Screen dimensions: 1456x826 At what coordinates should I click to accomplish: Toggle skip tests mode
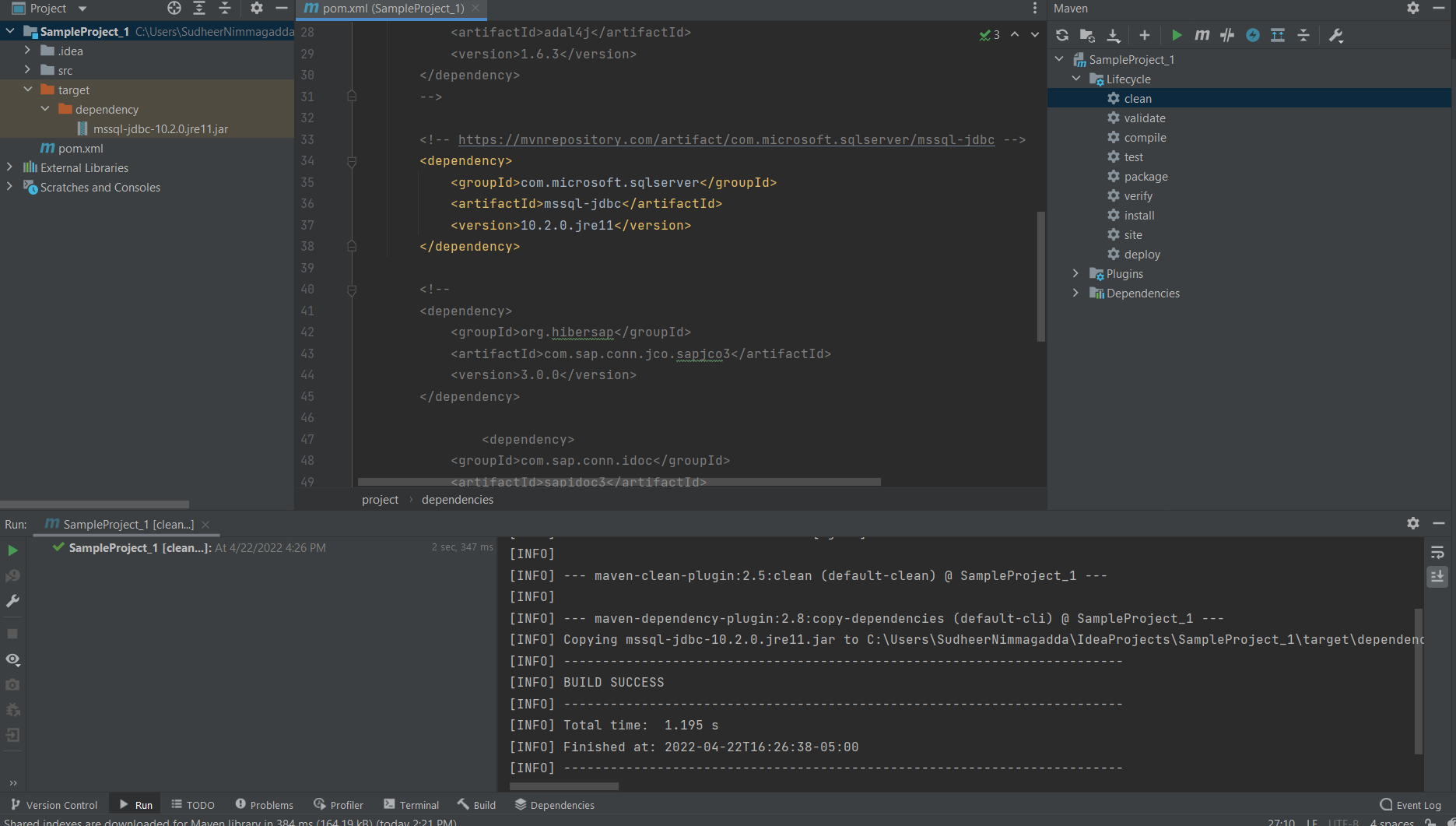(1252, 35)
